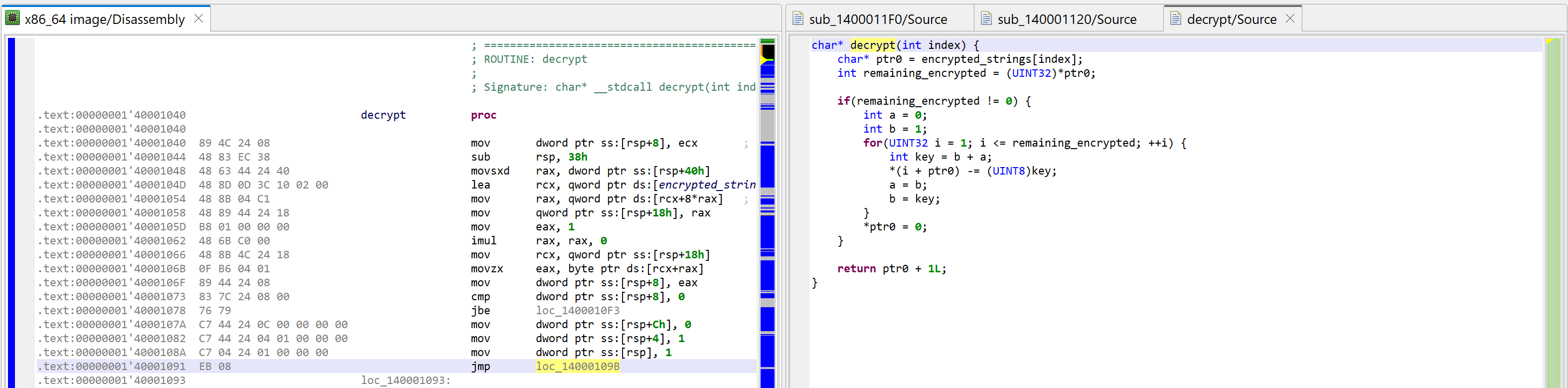1568x388 pixels.
Task: Click the int key = b + a; line
Action: click(x=941, y=157)
